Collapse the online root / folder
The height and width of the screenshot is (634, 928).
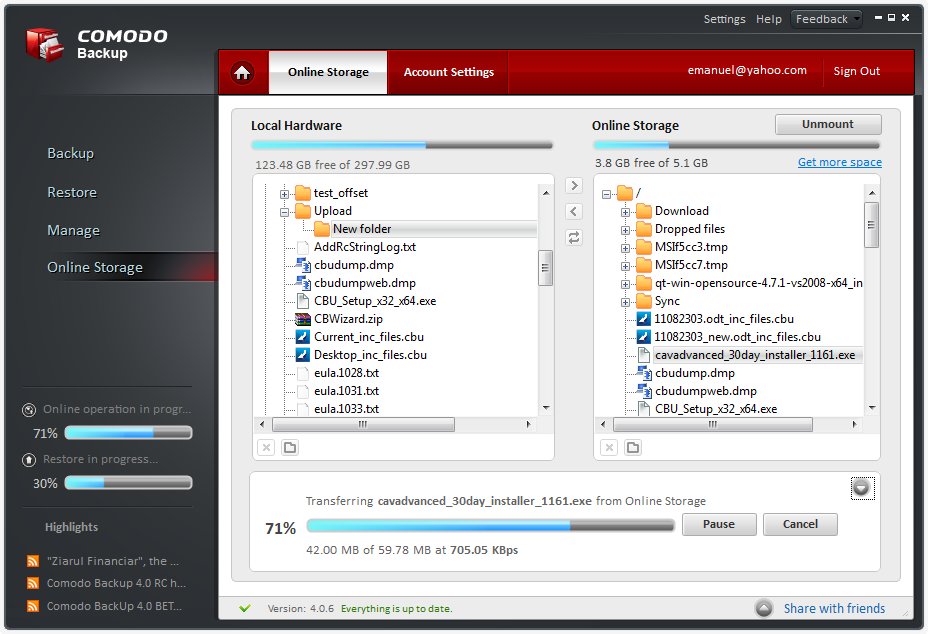coord(607,194)
